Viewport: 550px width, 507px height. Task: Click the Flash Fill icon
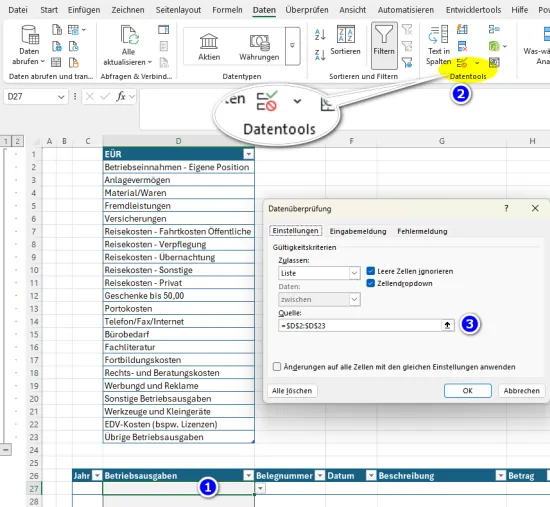pyautogui.click(x=462, y=29)
